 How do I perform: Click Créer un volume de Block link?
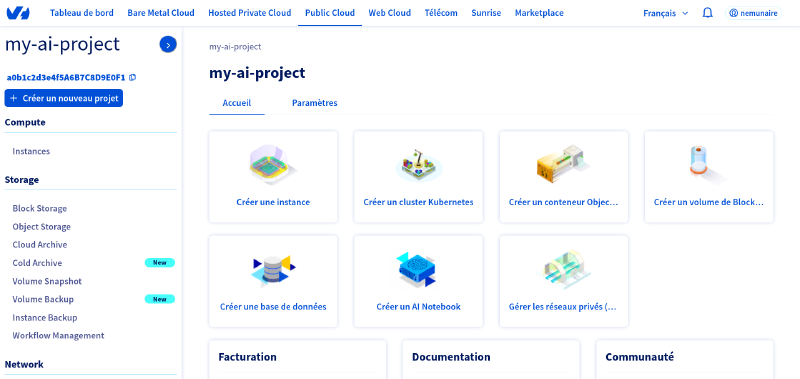(709, 202)
